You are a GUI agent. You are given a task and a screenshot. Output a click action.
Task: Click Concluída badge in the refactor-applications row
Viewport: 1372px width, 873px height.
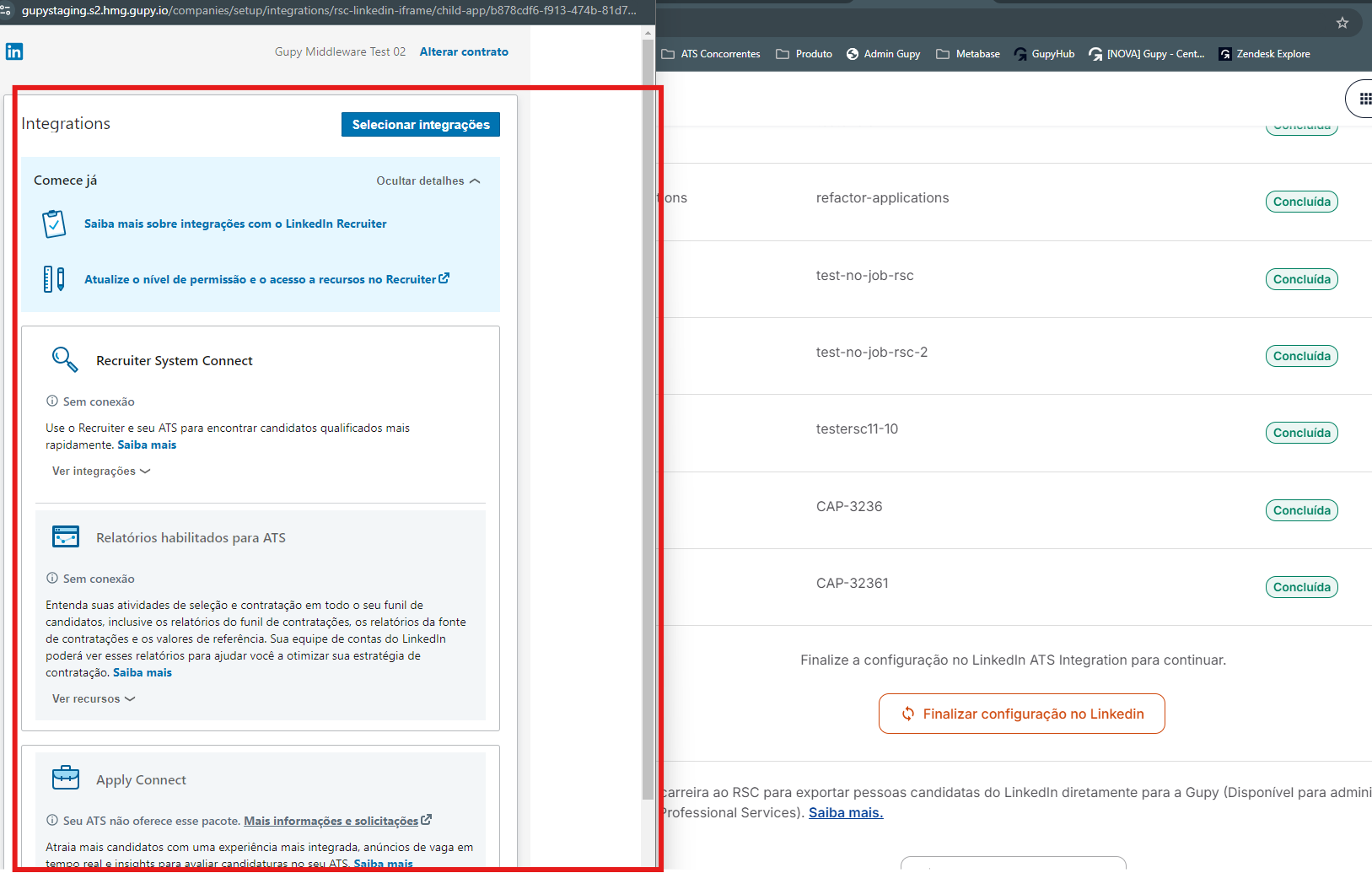pyautogui.click(x=1302, y=202)
